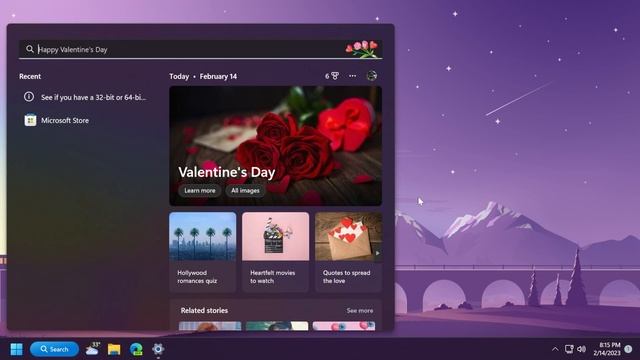The width and height of the screenshot is (640, 360).
Task: Open File Explorer from the taskbar
Action: (114, 349)
